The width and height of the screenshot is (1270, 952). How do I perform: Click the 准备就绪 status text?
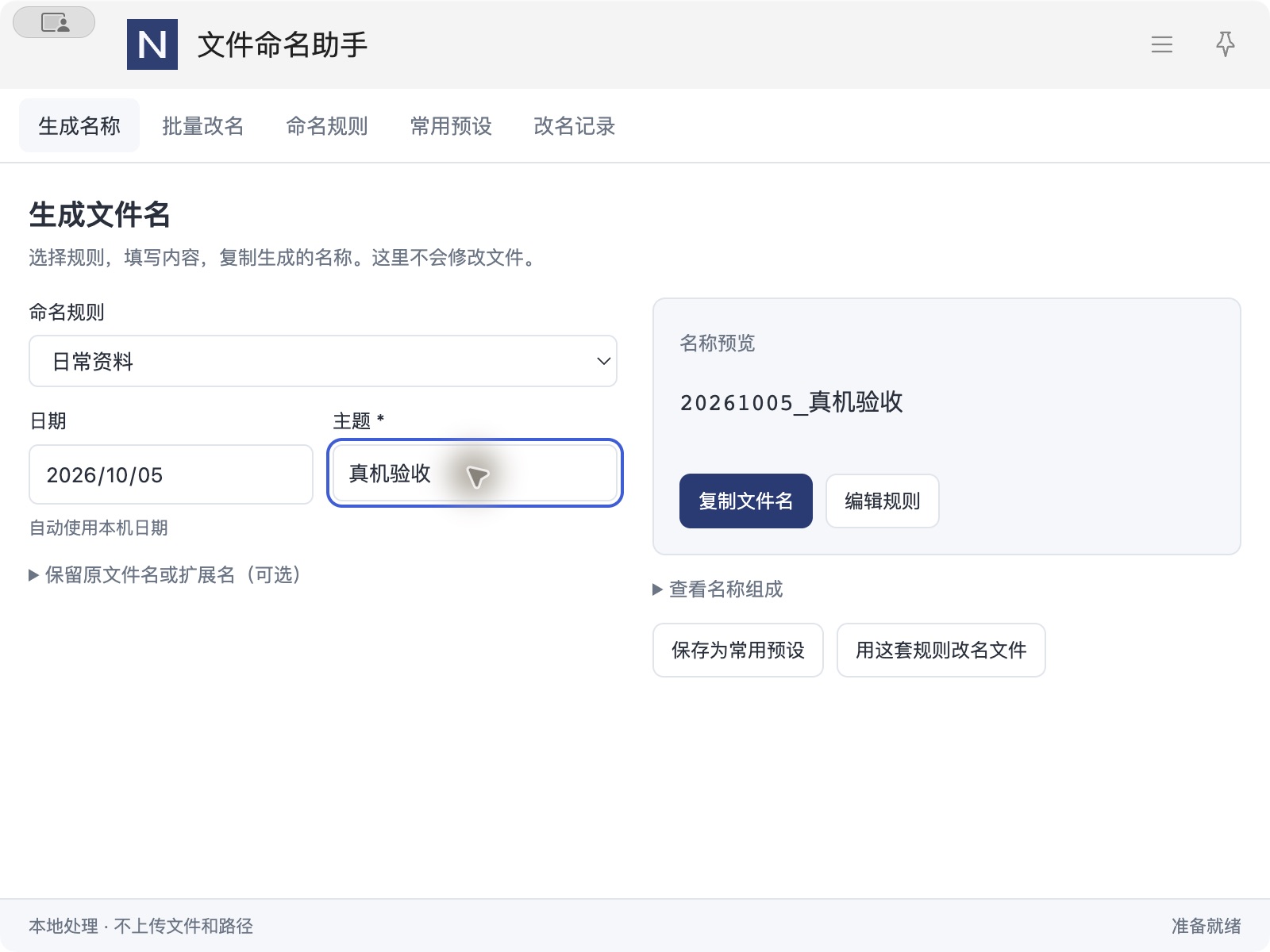[x=1206, y=926]
